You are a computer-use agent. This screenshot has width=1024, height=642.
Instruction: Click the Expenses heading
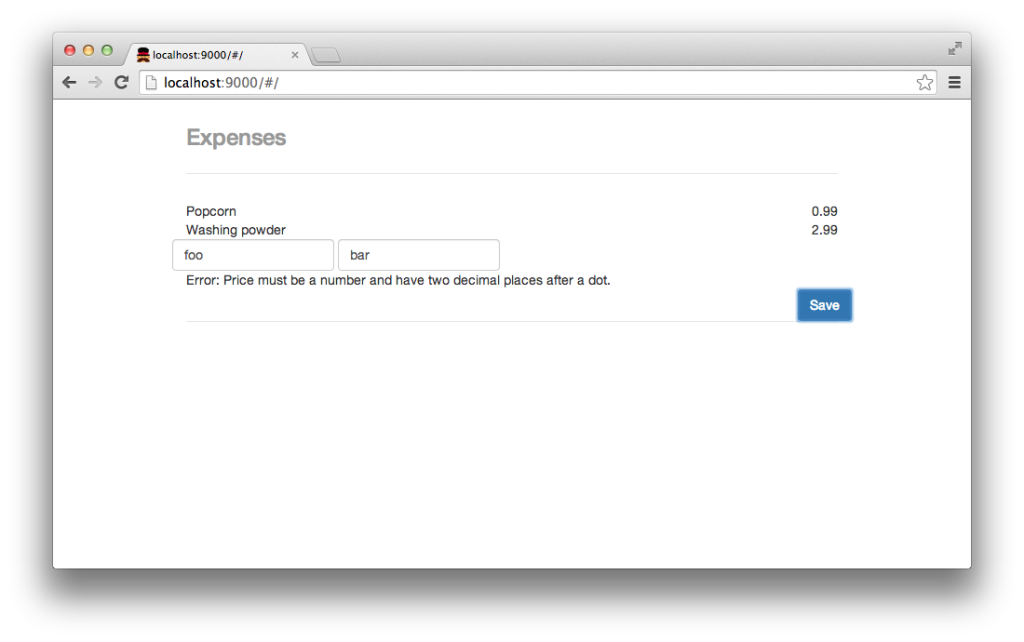point(236,138)
